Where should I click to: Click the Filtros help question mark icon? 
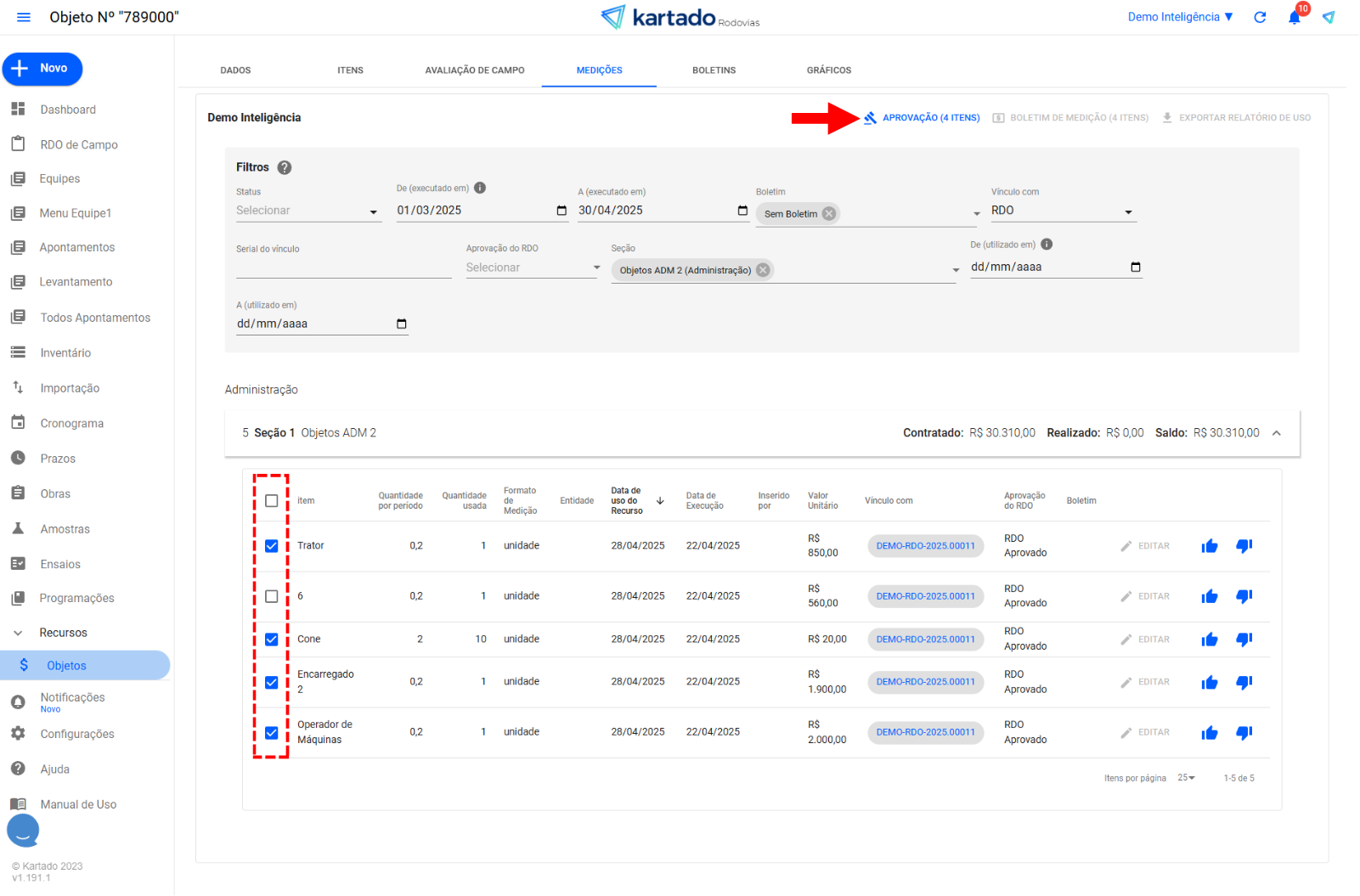point(285,168)
